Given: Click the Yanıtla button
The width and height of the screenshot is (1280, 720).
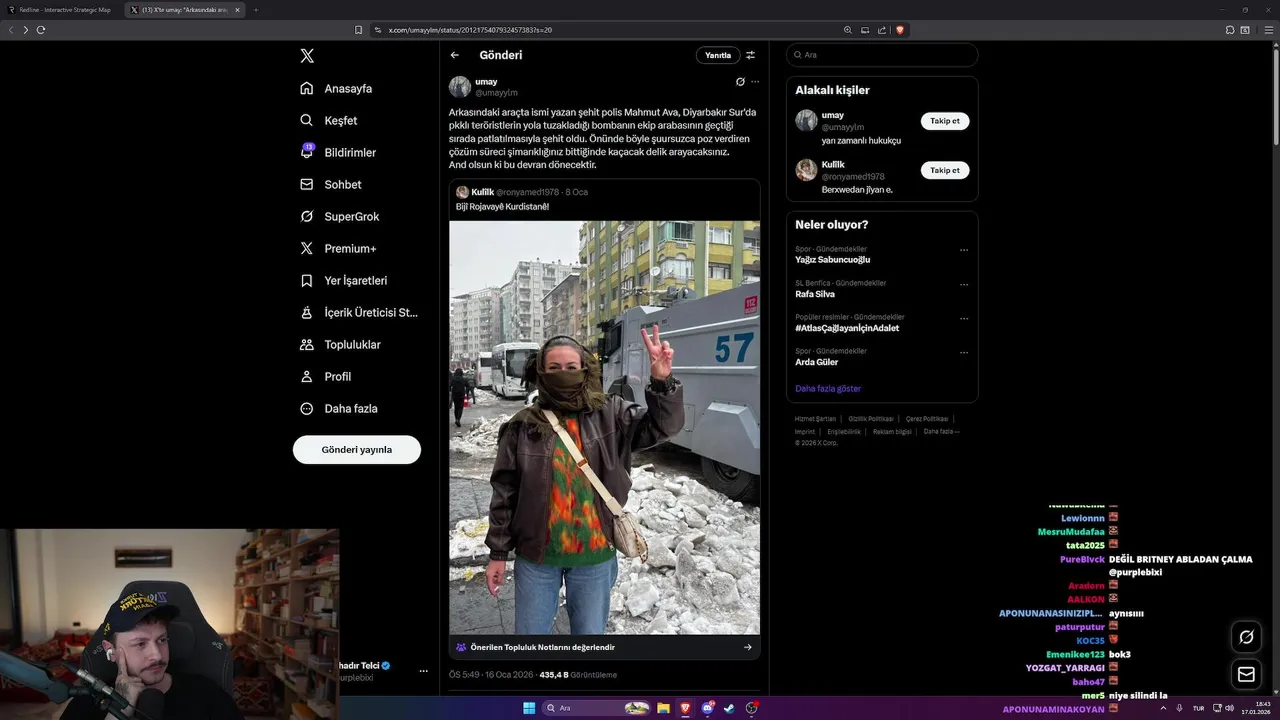Looking at the screenshot, I should (718, 55).
